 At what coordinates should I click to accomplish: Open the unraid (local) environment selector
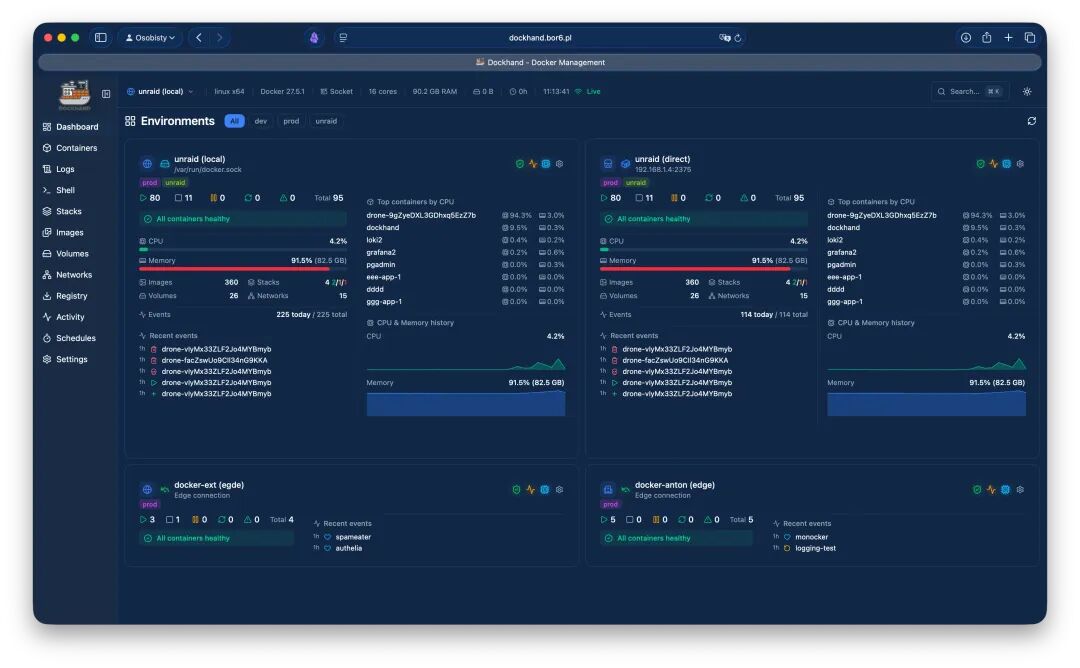click(160, 92)
